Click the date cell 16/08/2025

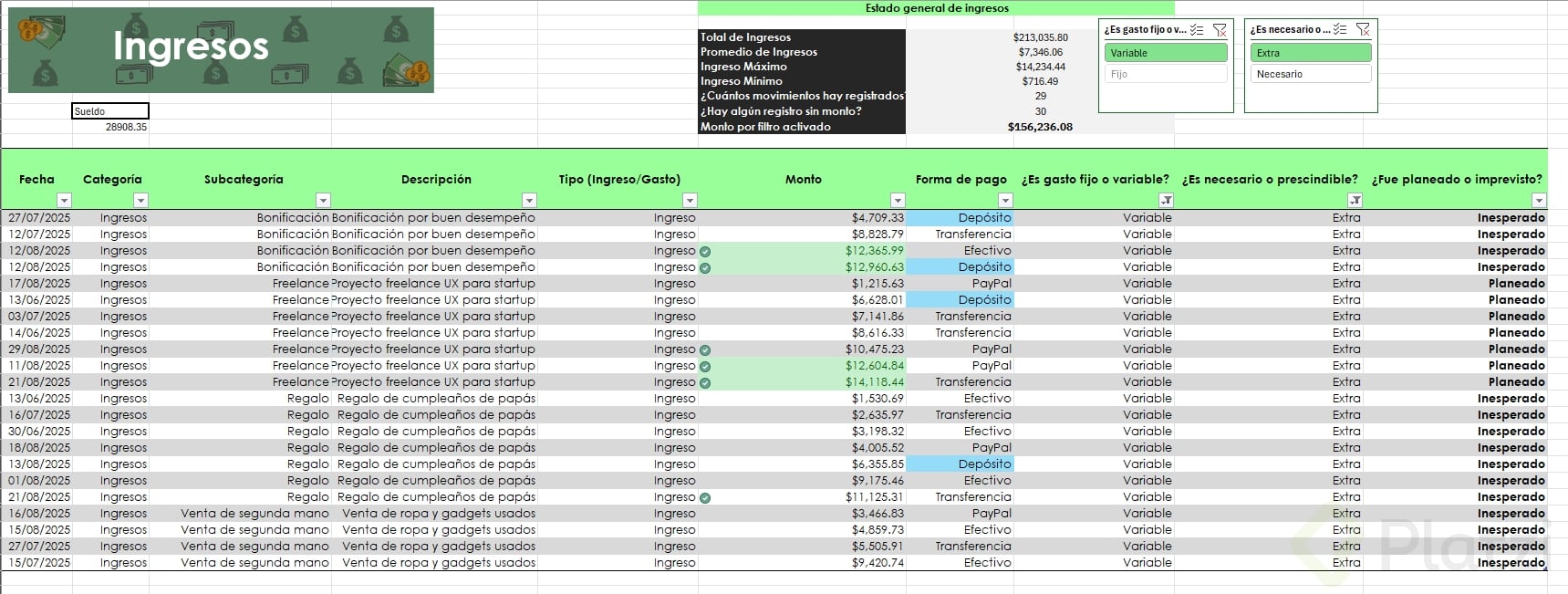(37, 514)
